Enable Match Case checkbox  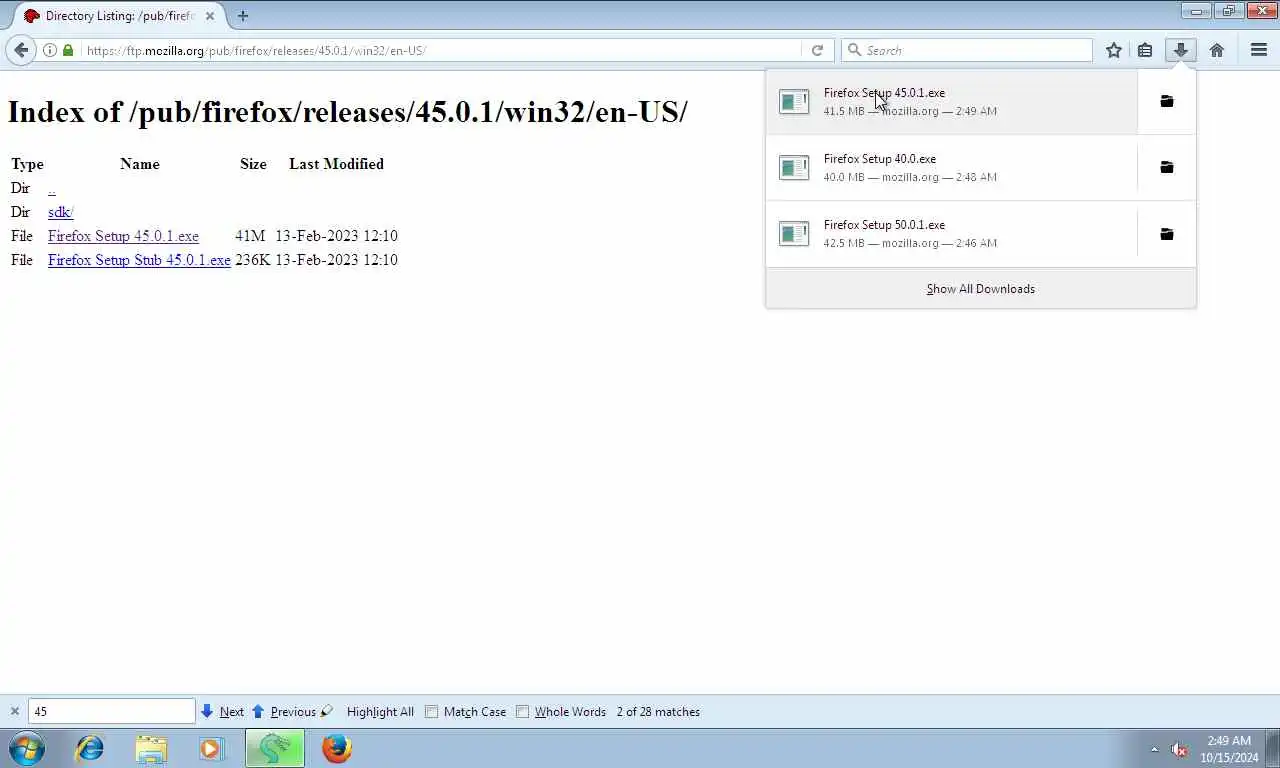point(432,712)
